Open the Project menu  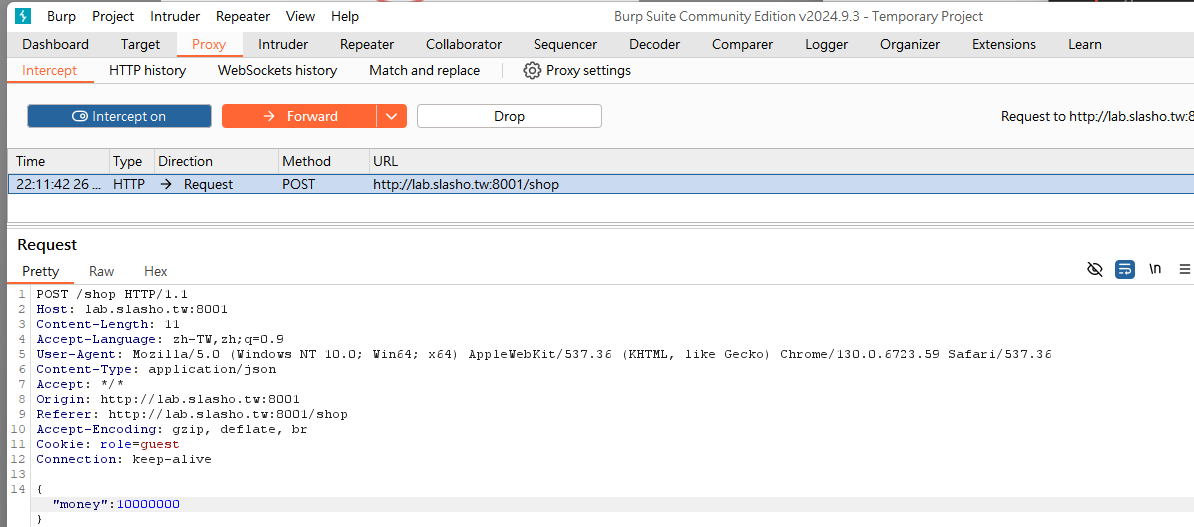(113, 16)
